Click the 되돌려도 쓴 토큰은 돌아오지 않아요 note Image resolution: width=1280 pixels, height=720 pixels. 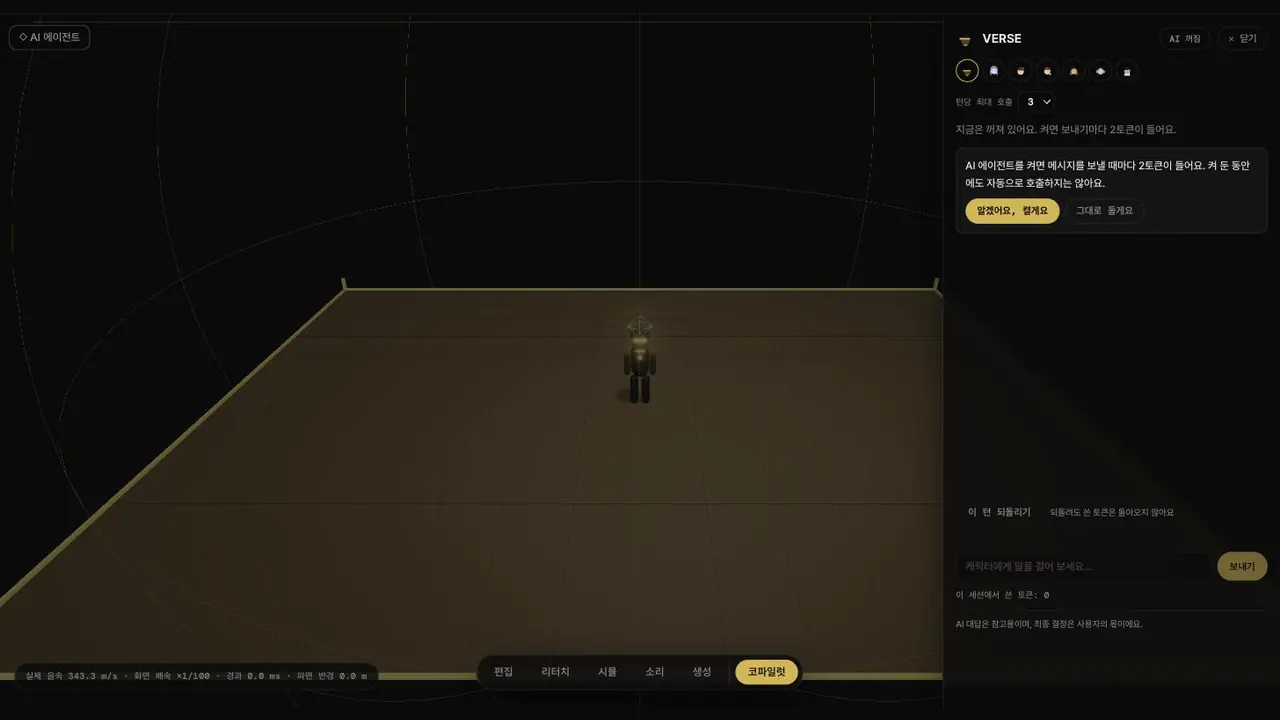1112,512
